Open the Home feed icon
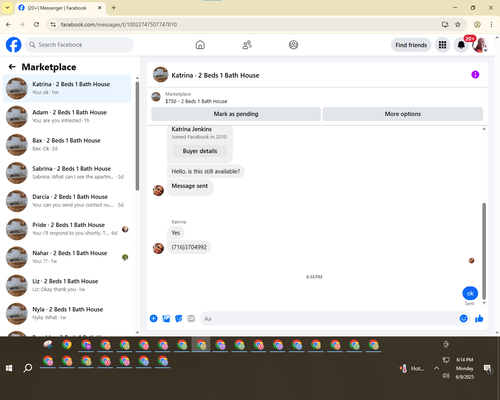 pyautogui.click(x=200, y=45)
